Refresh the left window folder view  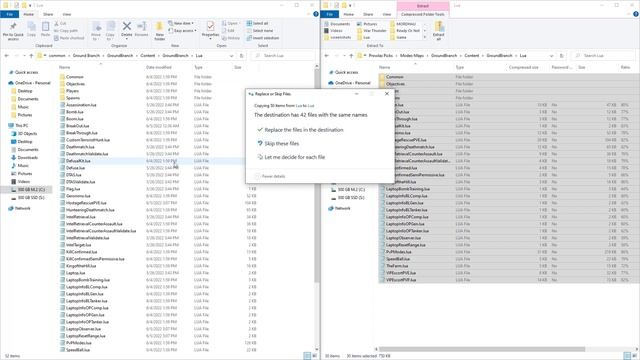pos(242,56)
